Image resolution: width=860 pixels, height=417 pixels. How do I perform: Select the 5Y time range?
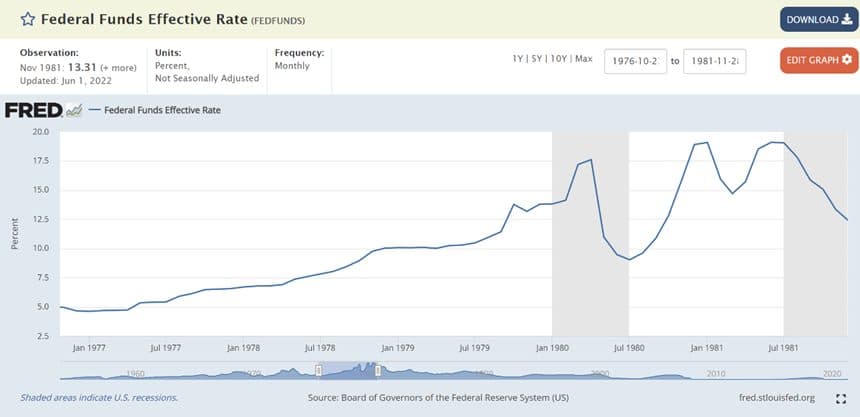(536, 59)
